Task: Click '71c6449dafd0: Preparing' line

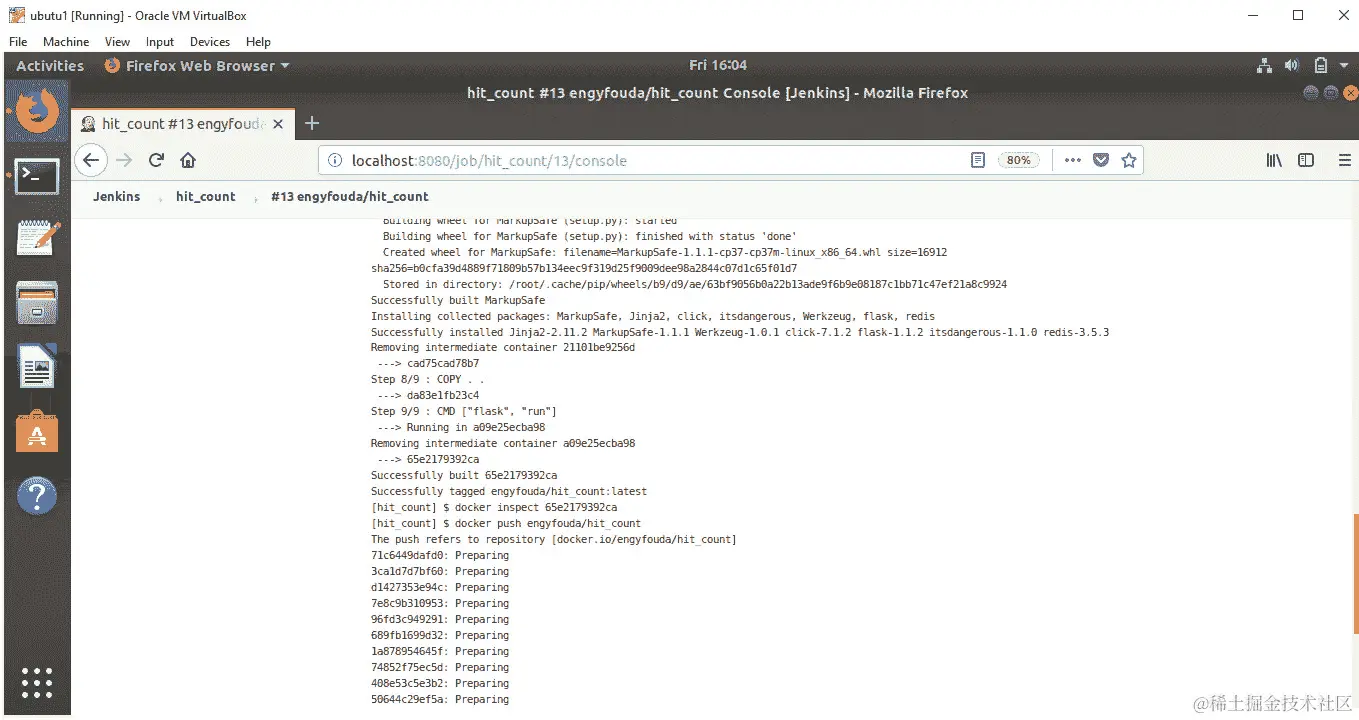Action: pyautogui.click(x=440, y=556)
